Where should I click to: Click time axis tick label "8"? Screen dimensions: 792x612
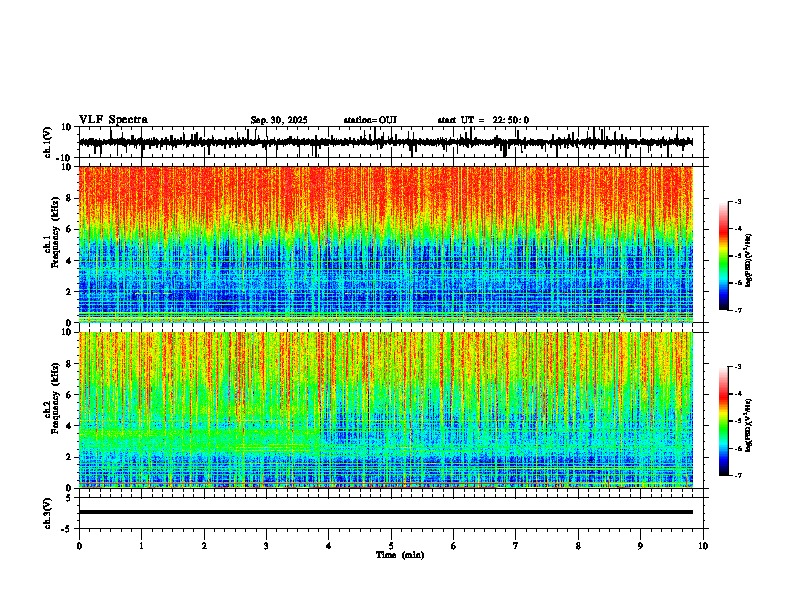(x=578, y=546)
